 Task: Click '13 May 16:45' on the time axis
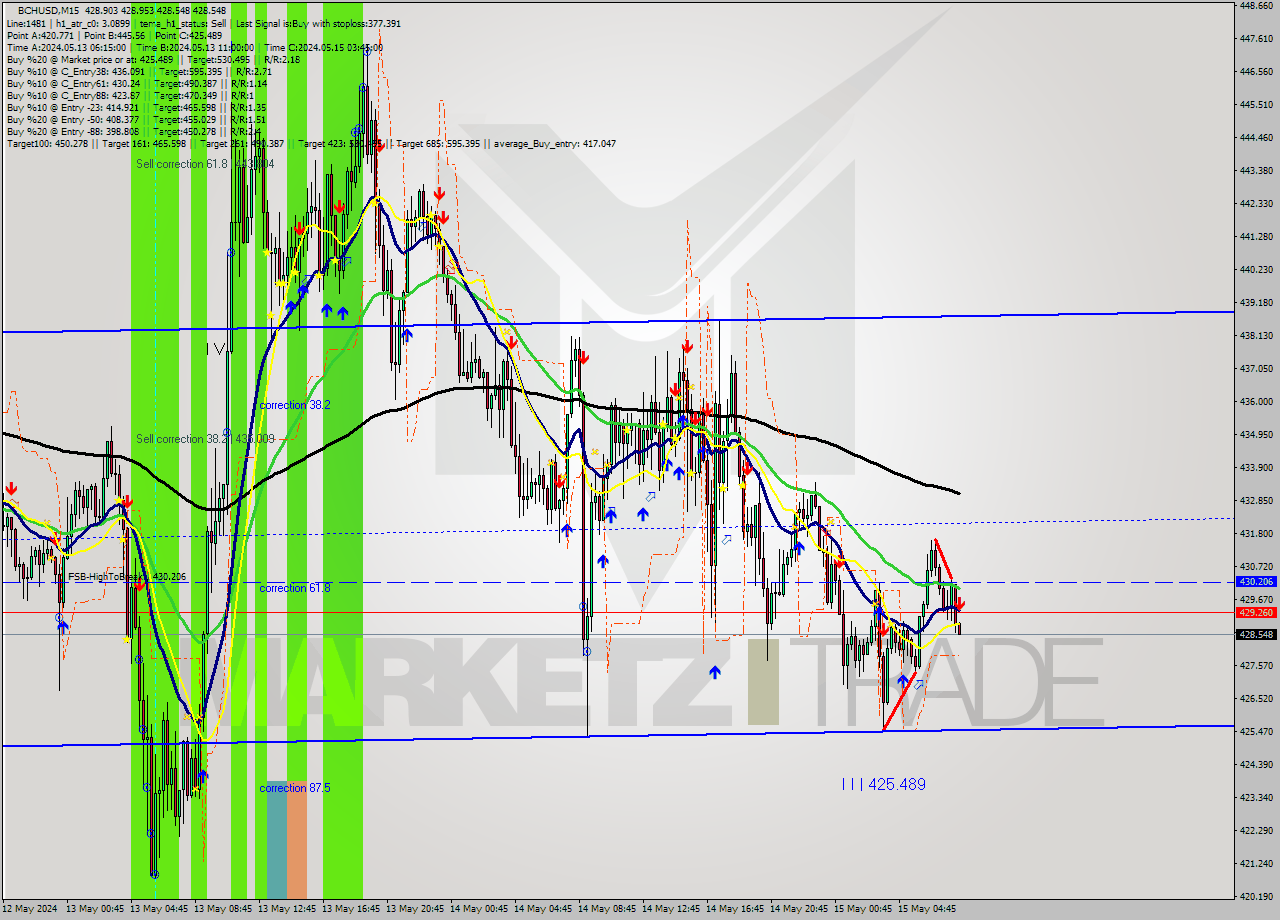coord(350,909)
